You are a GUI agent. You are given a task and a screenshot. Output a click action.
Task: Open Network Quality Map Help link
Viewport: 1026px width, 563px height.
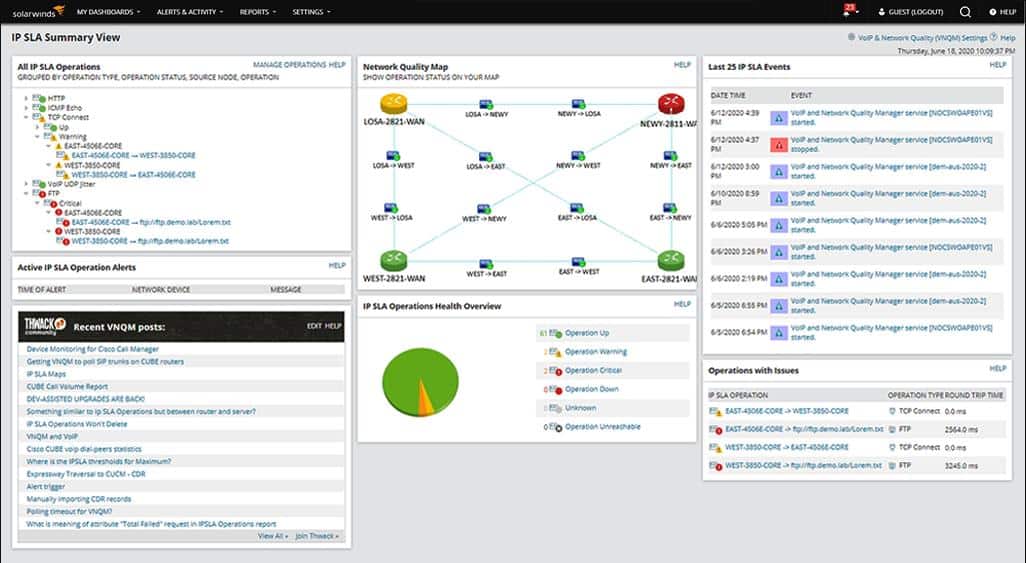[682, 65]
